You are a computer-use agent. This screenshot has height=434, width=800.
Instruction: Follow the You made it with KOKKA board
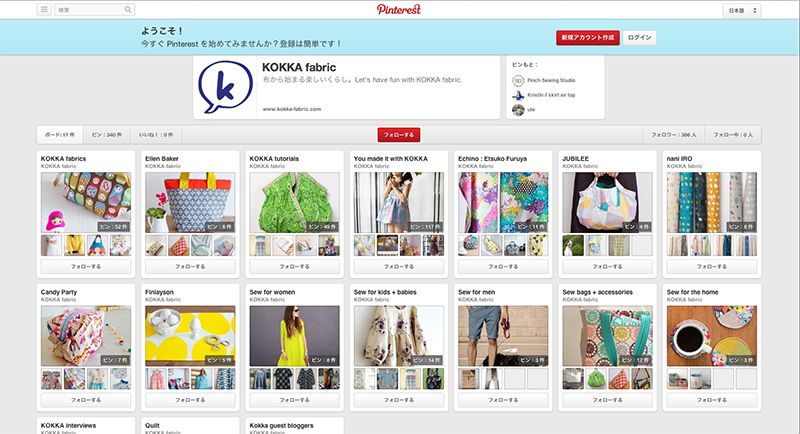coord(398,266)
